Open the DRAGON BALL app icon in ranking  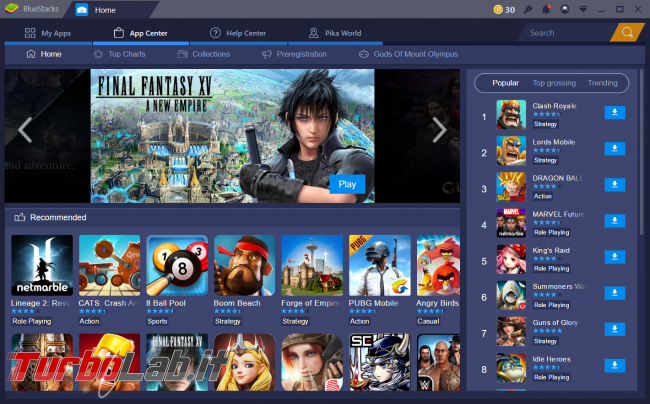click(x=511, y=187)
